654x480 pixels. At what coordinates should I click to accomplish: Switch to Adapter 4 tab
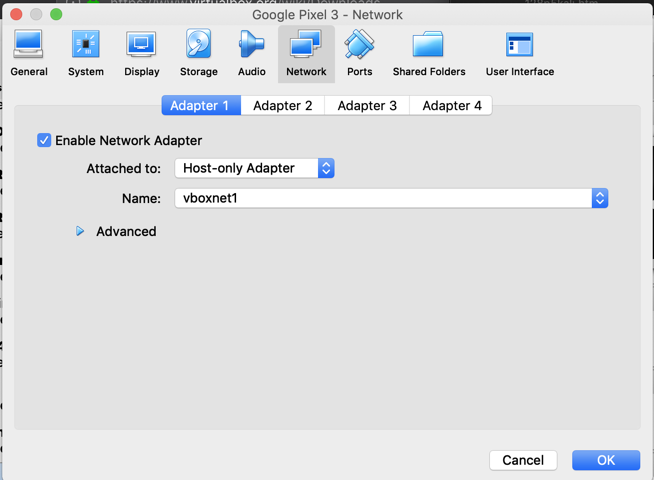coord(451,106)
